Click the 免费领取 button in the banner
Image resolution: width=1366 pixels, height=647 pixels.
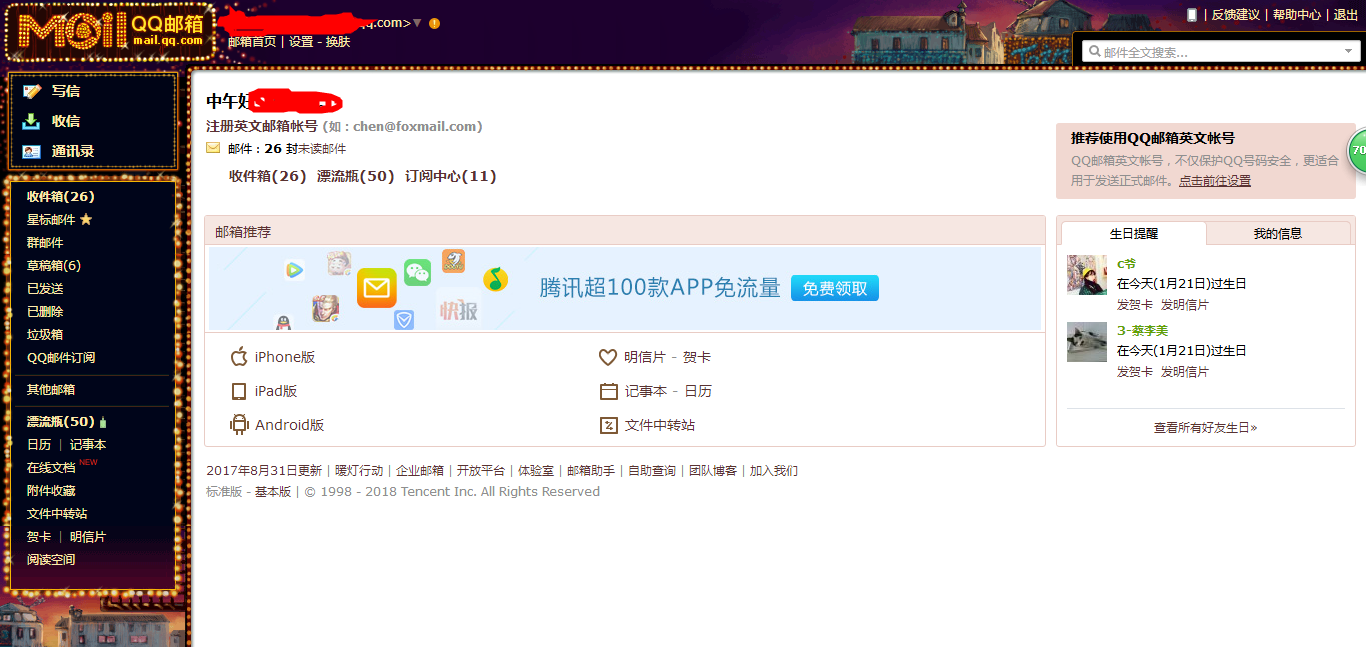[835, 288]
